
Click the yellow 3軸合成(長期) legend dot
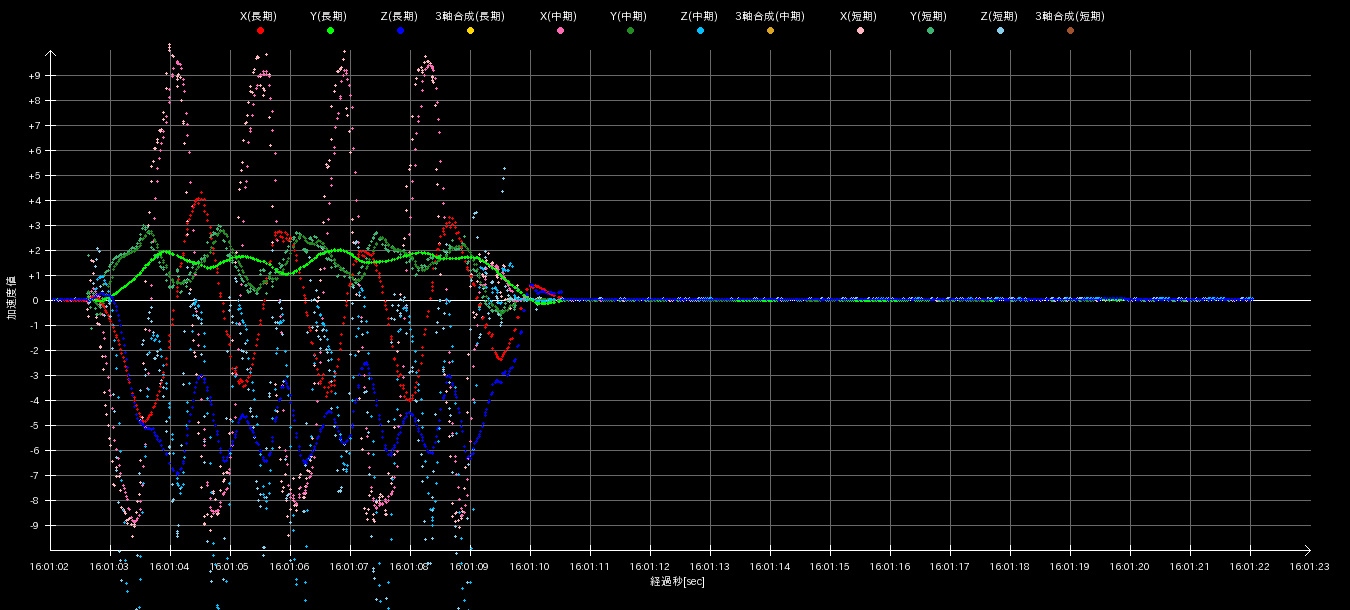470,31
